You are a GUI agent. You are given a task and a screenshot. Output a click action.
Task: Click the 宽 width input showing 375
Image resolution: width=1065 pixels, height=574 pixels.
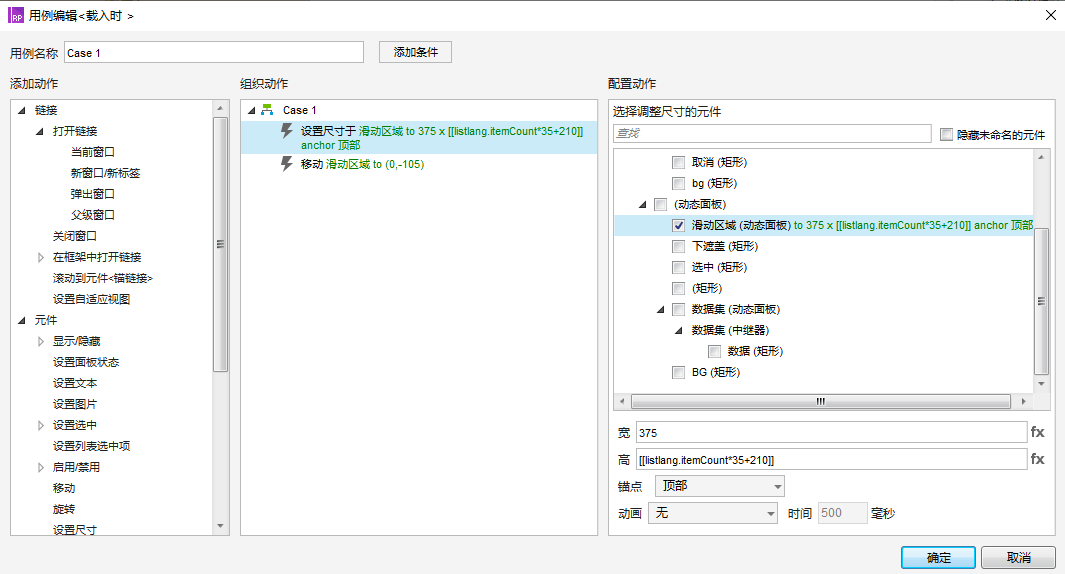tap(831, 432)
